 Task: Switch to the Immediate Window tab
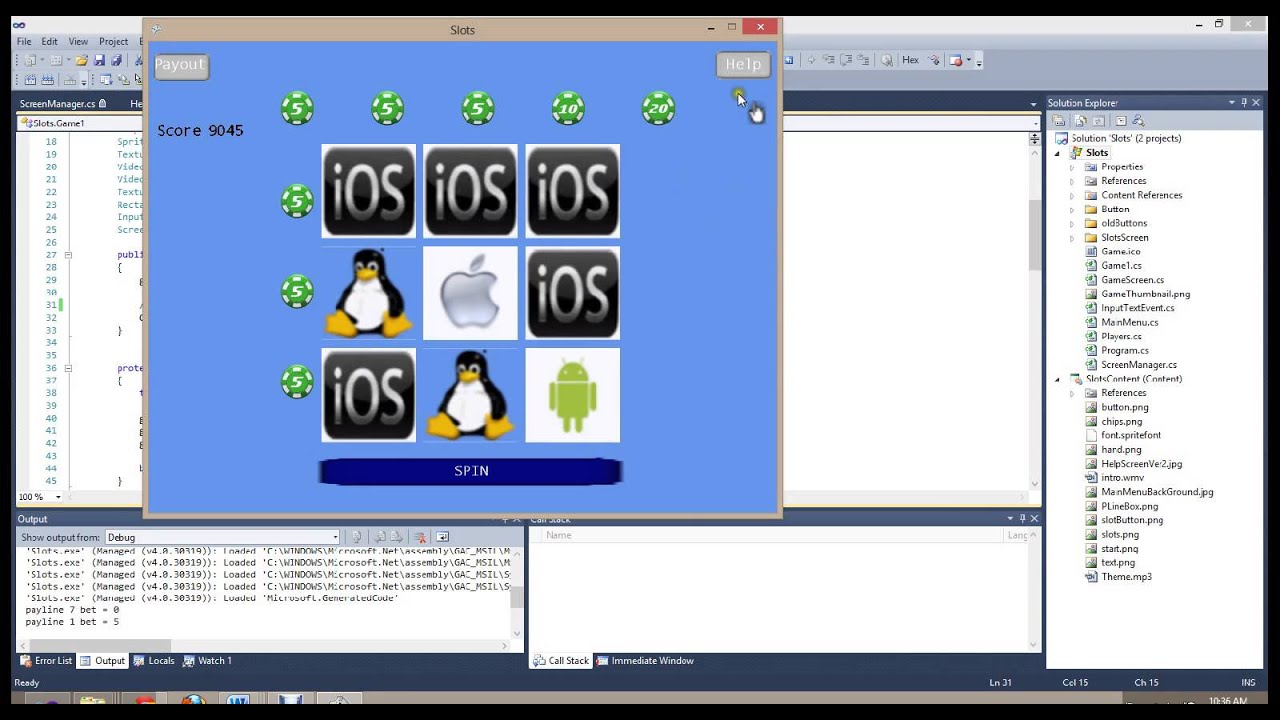(645, 660)
